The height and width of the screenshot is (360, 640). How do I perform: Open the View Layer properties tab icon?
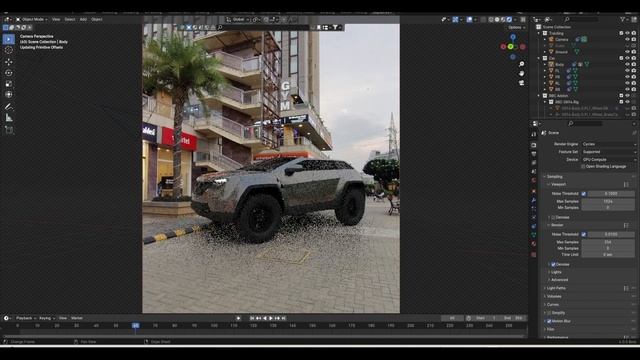point(533,163)
